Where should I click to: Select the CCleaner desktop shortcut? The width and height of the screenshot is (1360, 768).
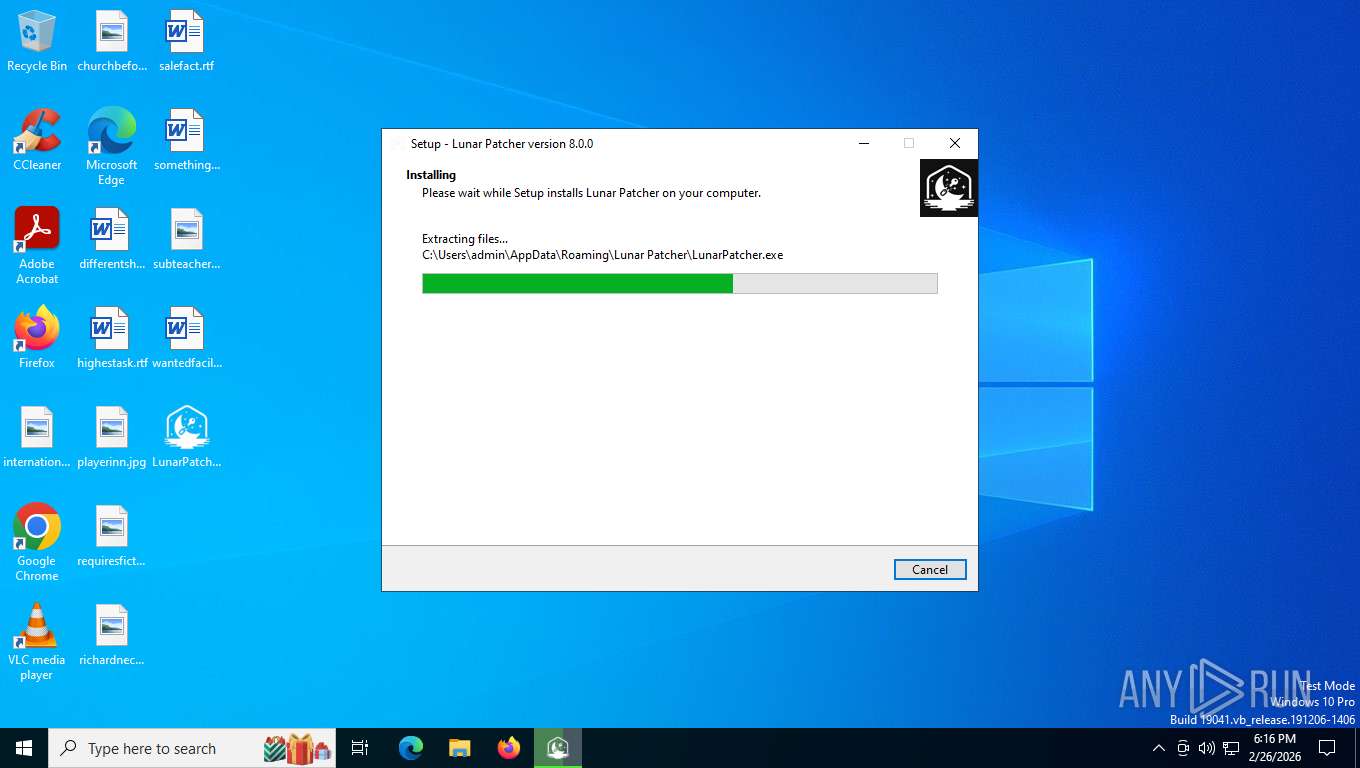(x=37, y=140)
